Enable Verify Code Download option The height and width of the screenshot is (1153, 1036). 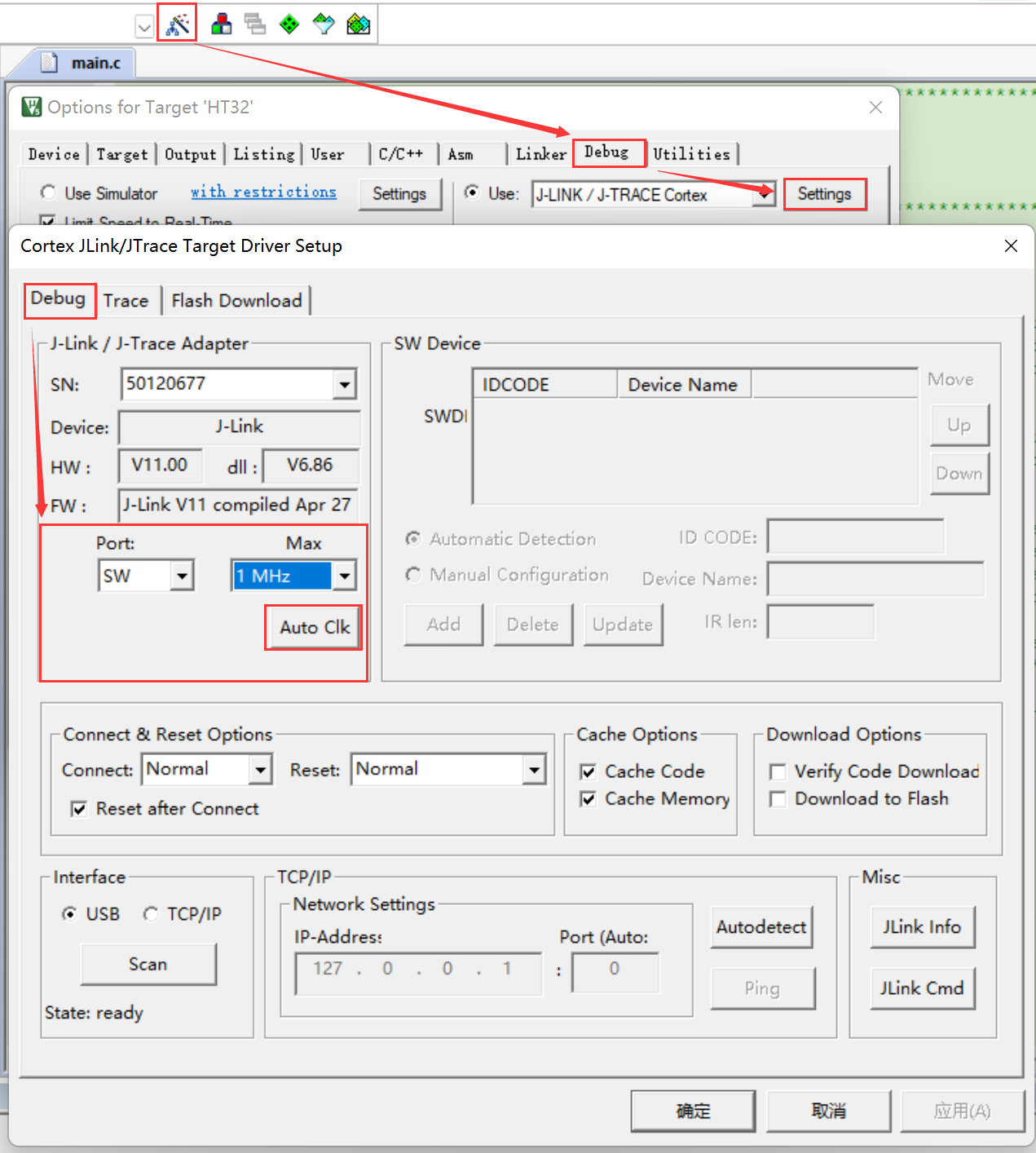coord(778,771)
